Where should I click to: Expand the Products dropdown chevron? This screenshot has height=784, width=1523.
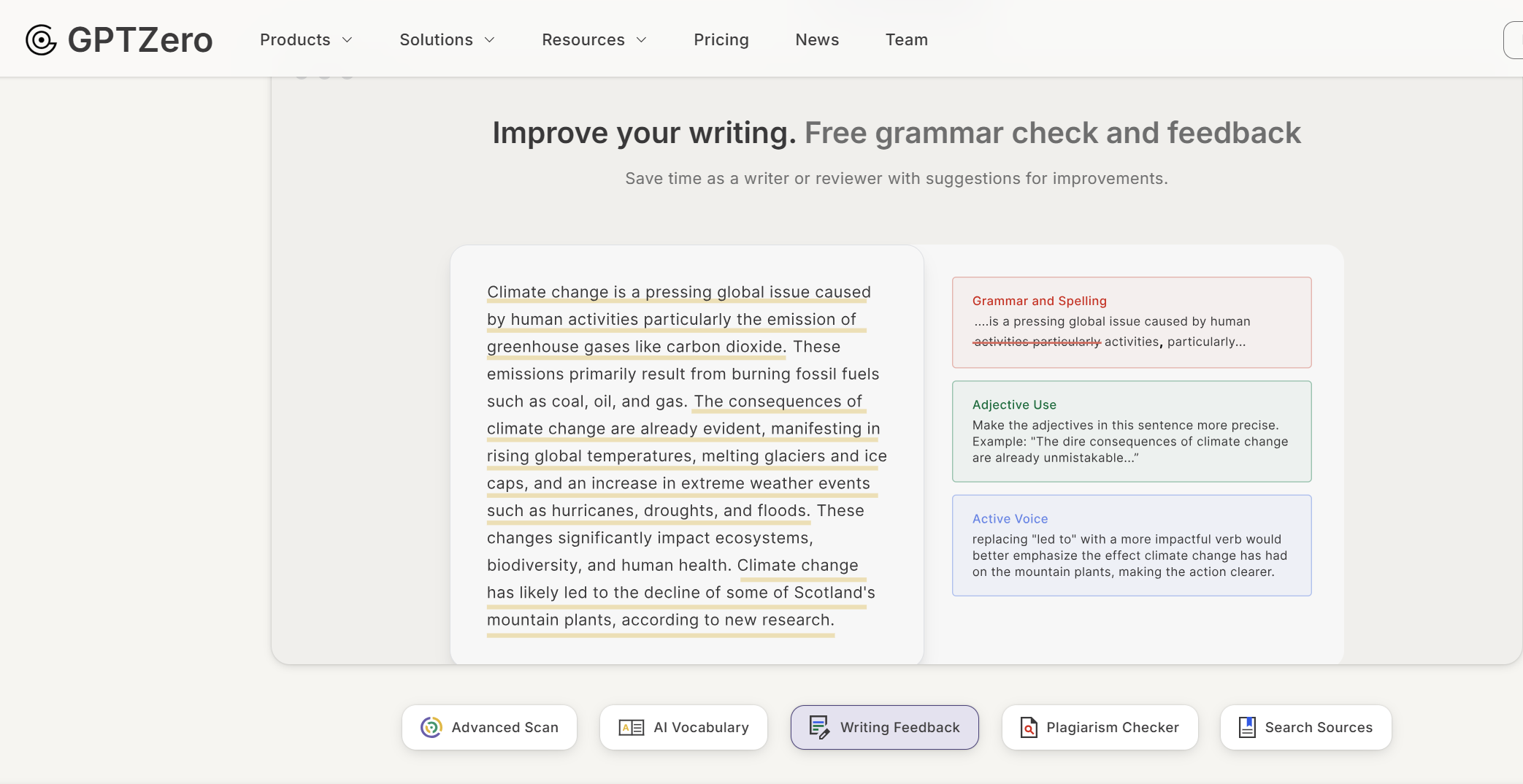[348, 39]
